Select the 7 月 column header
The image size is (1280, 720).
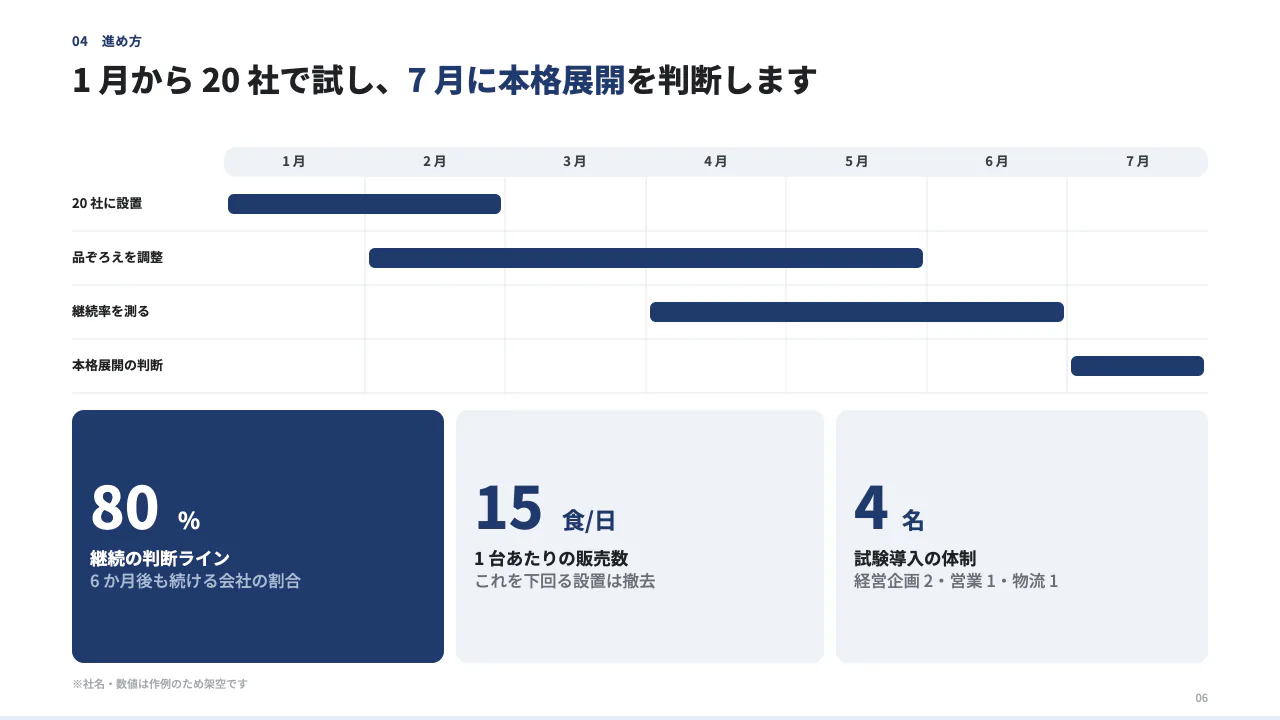[1138, 161]
